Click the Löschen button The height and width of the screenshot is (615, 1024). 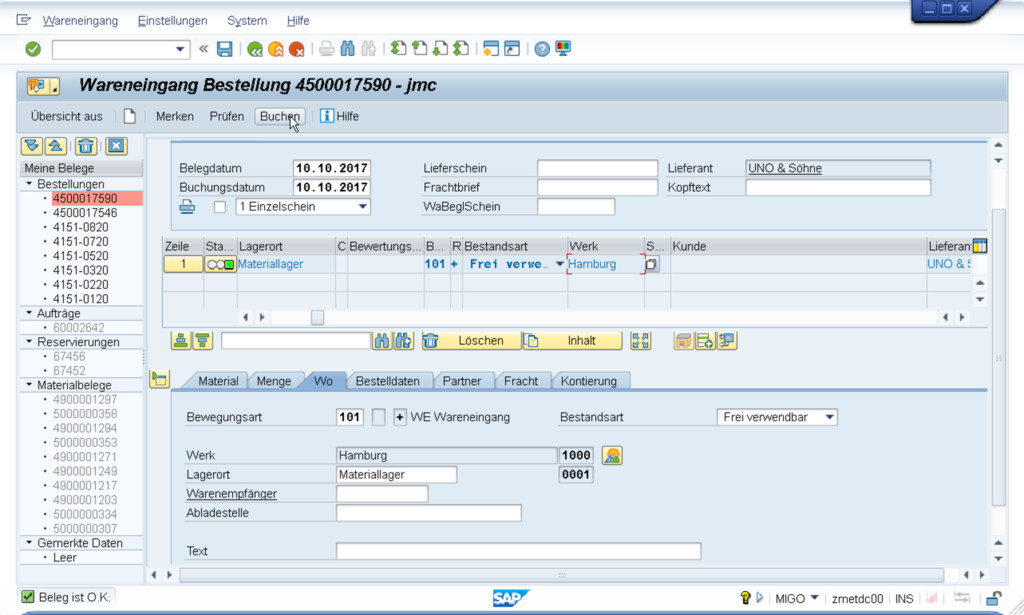tap(471, 341)
